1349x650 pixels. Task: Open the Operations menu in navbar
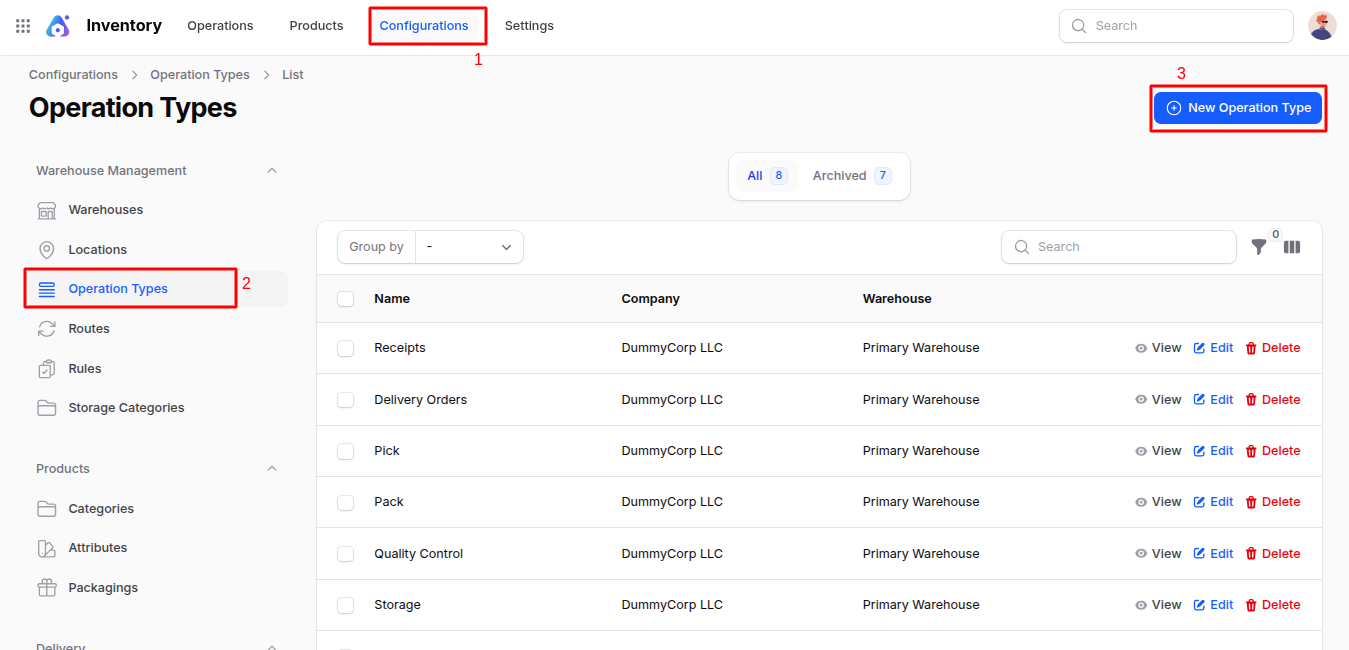[220, 26]
